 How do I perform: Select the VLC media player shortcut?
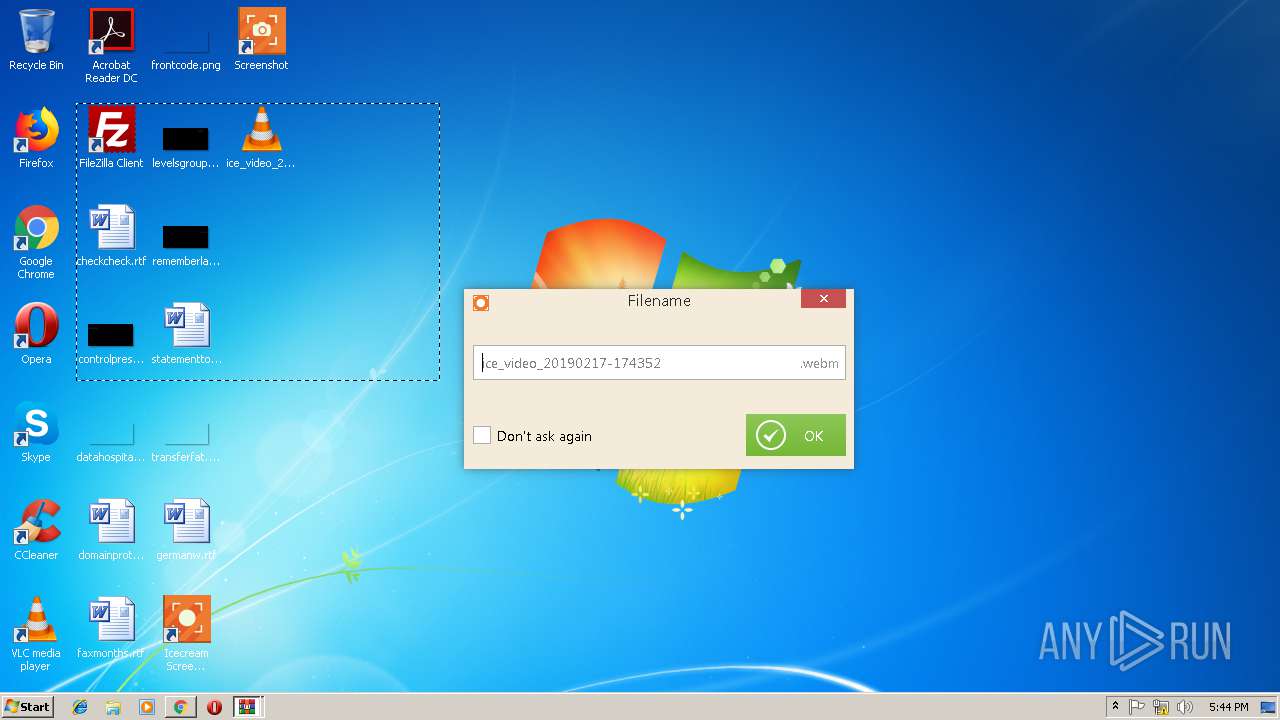[36, 634]
